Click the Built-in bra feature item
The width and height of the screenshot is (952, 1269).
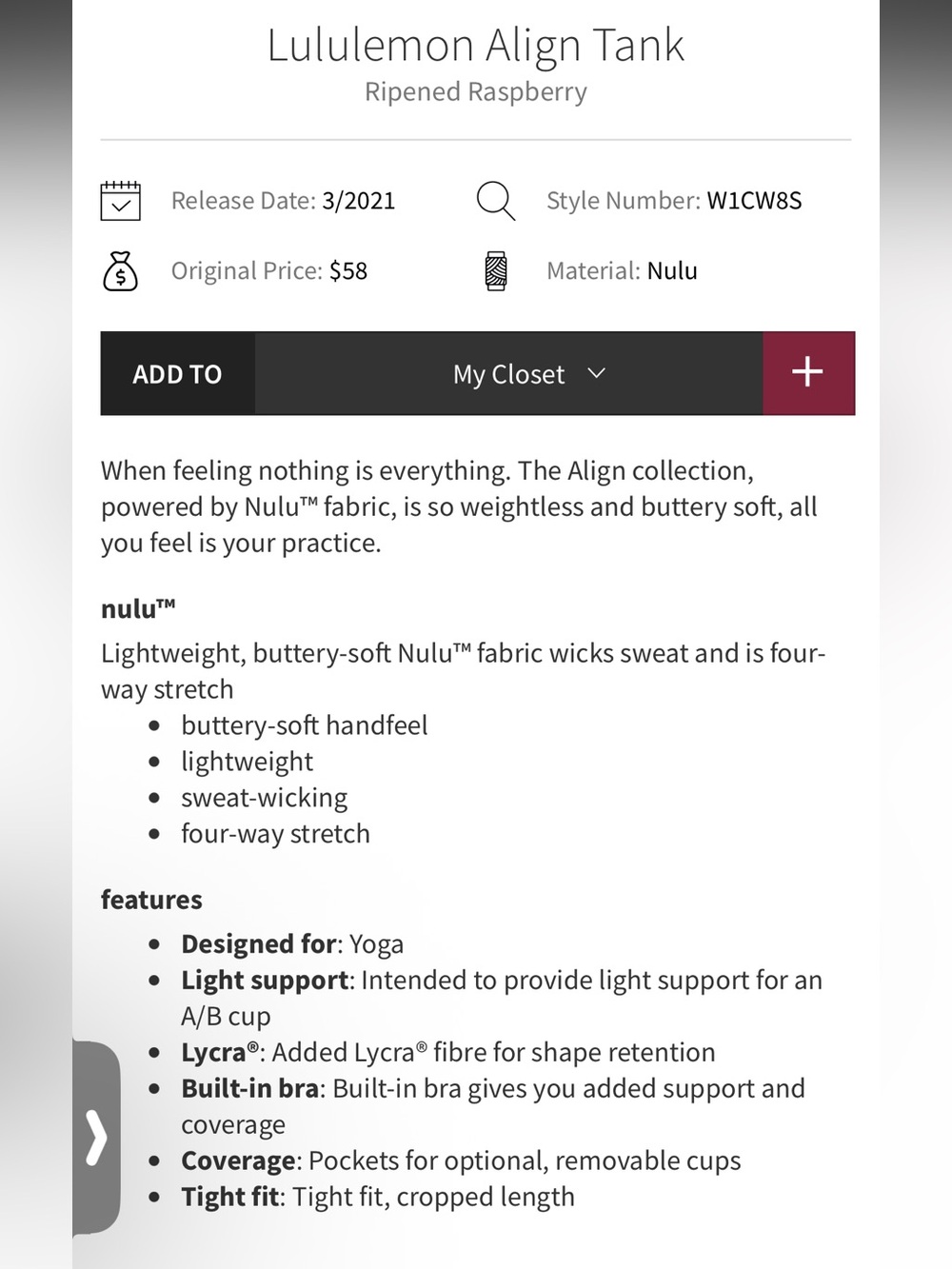click(493, 1106)
